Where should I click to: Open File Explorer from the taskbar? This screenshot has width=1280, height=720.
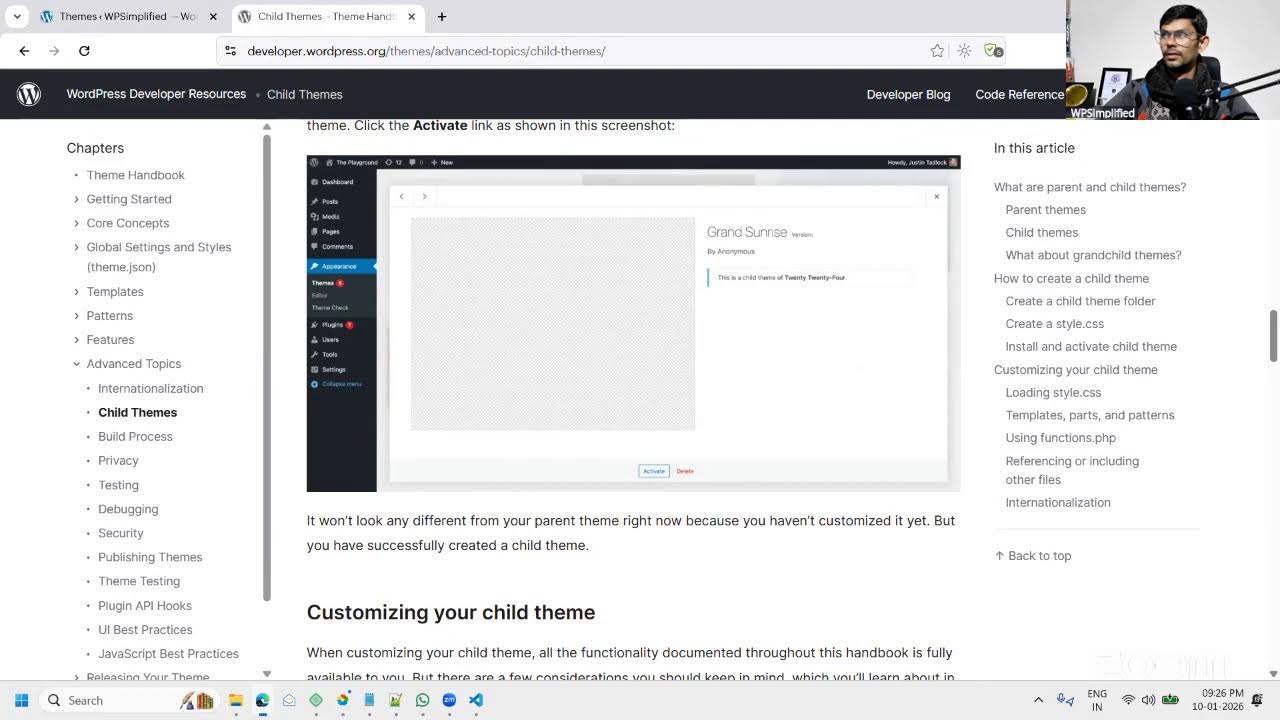click(x=236, y=700)
